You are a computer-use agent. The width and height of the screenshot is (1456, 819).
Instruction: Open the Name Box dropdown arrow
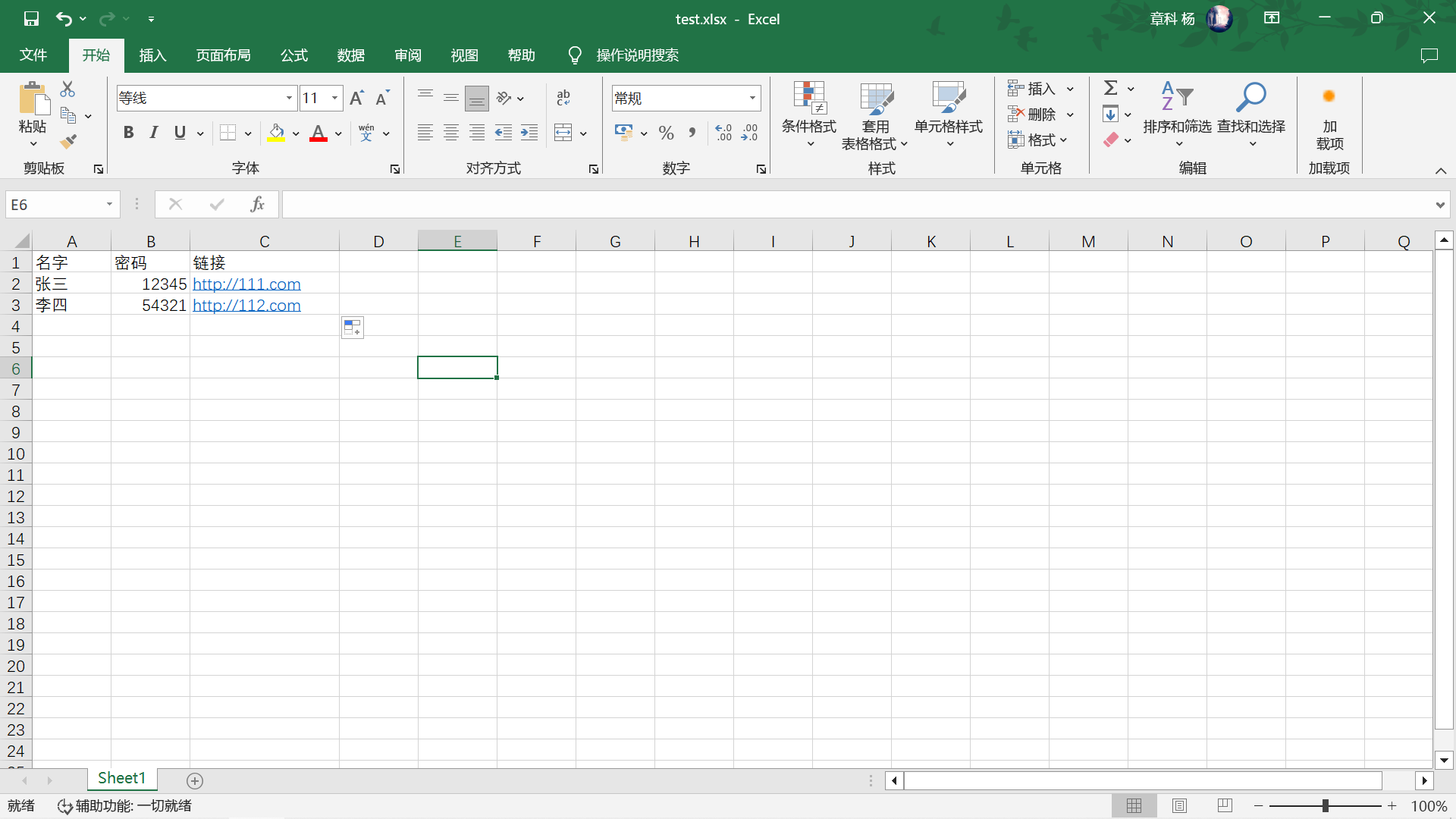coord(109,204)
